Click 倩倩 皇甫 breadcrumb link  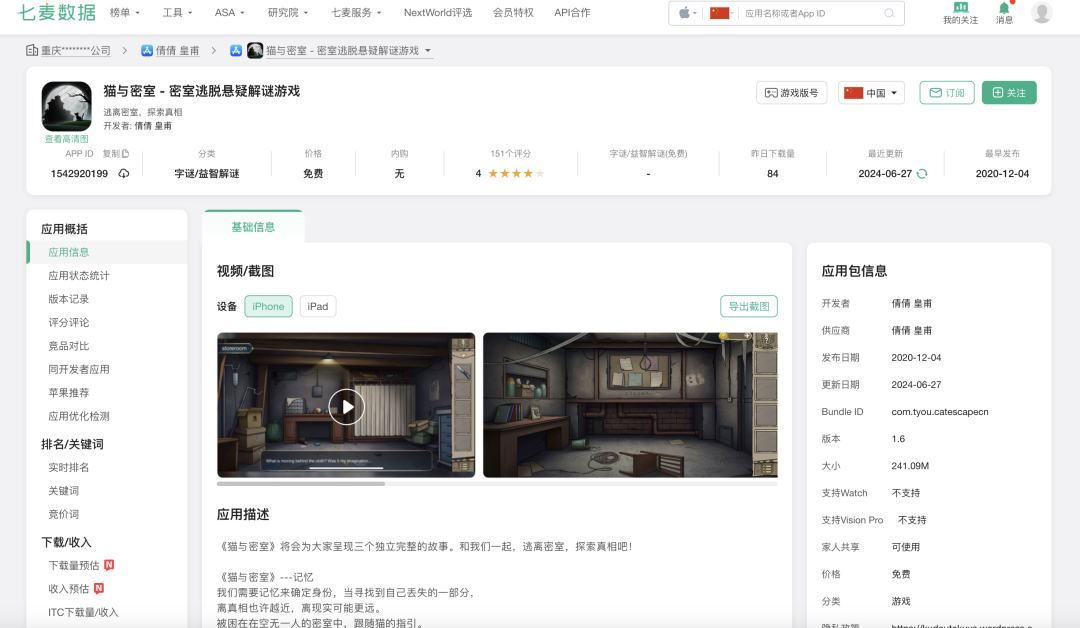(x=177, y=50)
